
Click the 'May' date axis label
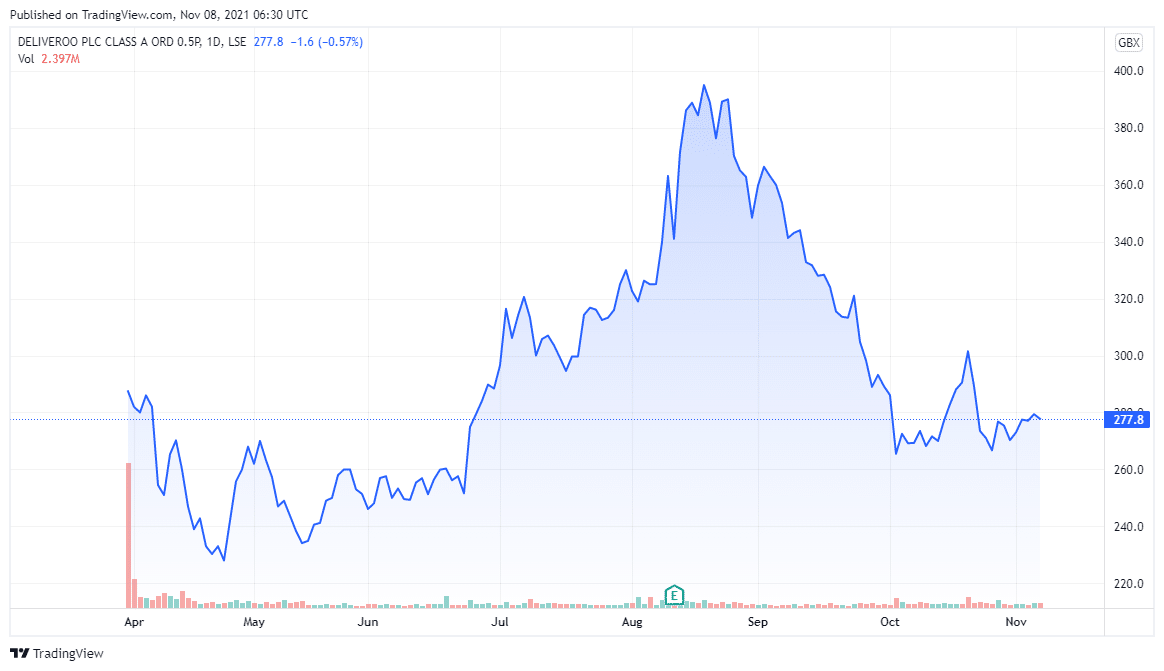point(254,622)
